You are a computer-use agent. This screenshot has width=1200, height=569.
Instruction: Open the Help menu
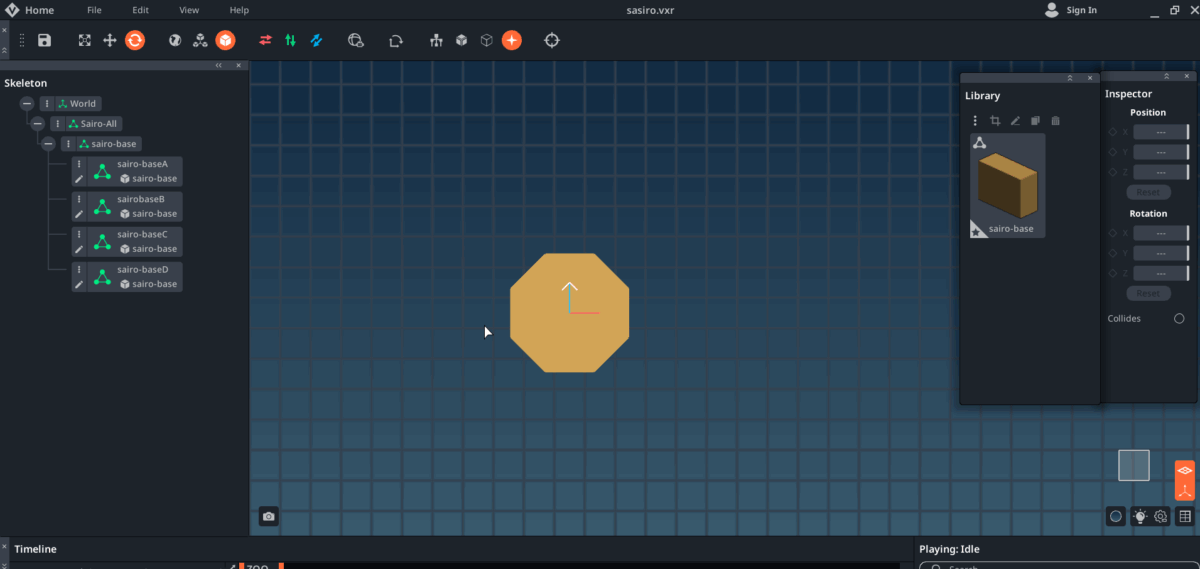click(x=239, y=10)
